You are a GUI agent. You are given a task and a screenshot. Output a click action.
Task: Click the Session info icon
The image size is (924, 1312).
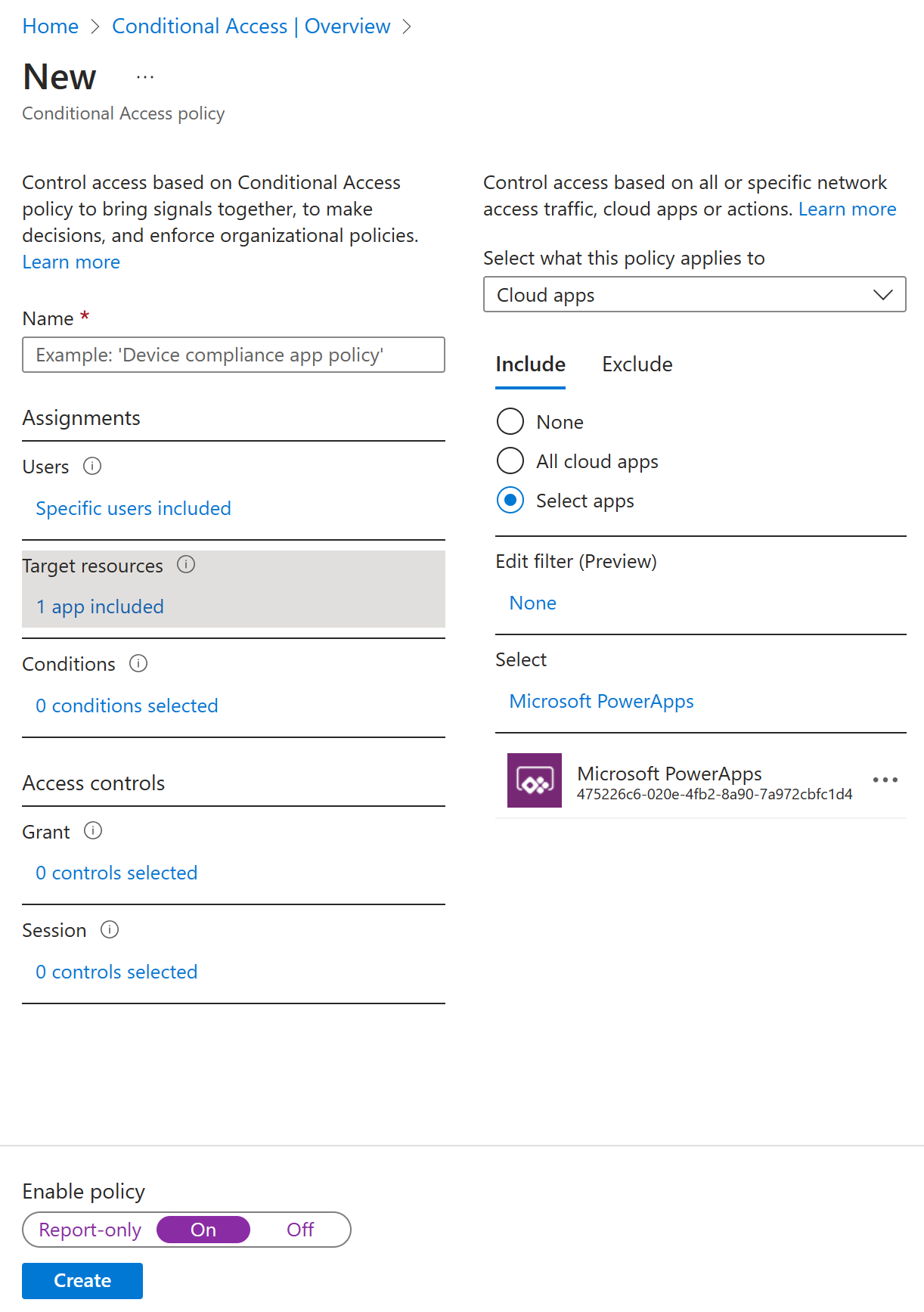point(110,929)
